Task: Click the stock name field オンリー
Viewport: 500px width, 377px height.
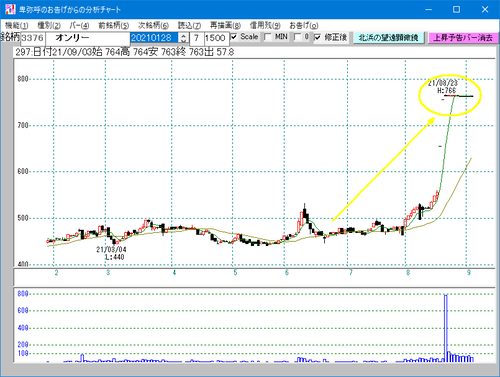Action: pyautogui.click(x=88, y=38)
